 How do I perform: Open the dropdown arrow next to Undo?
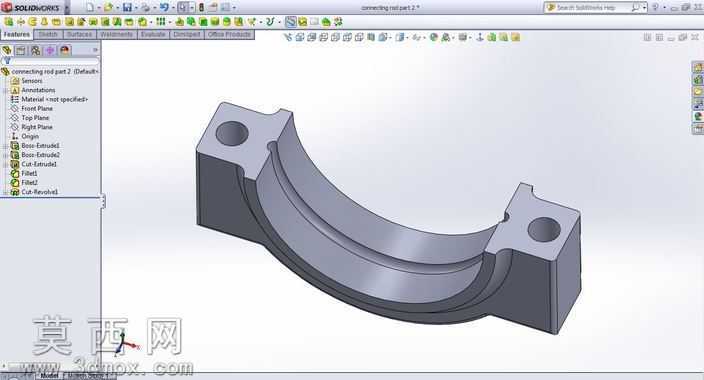pos(172,8)
